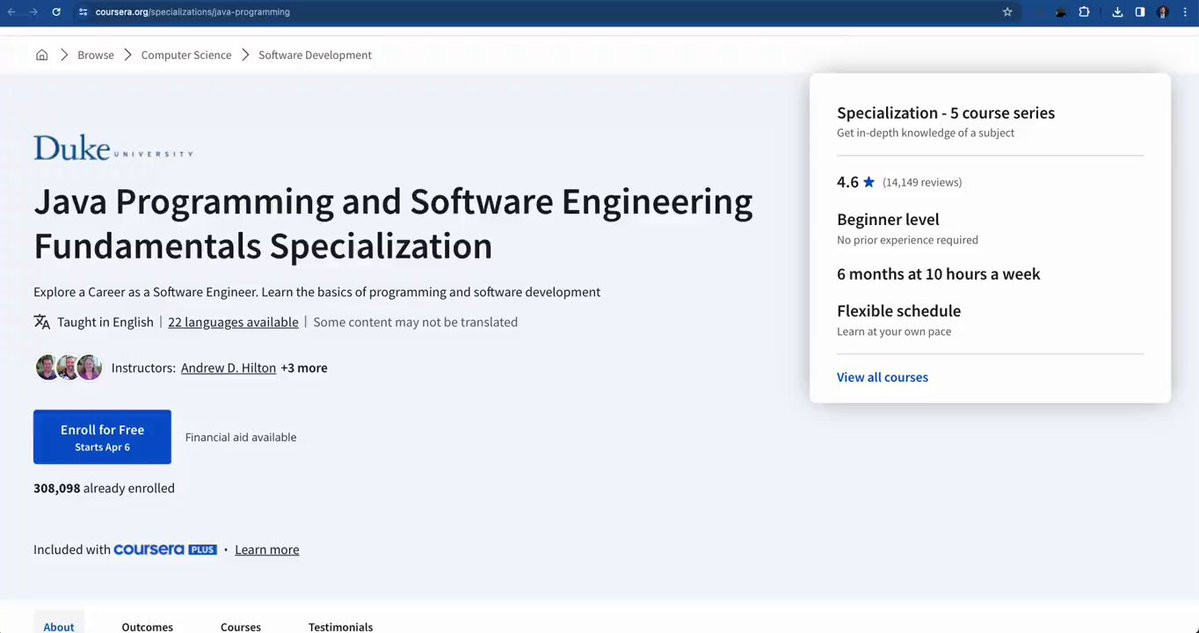
Task: Click the Coursera Plus logo
Action: coord(165,550)
